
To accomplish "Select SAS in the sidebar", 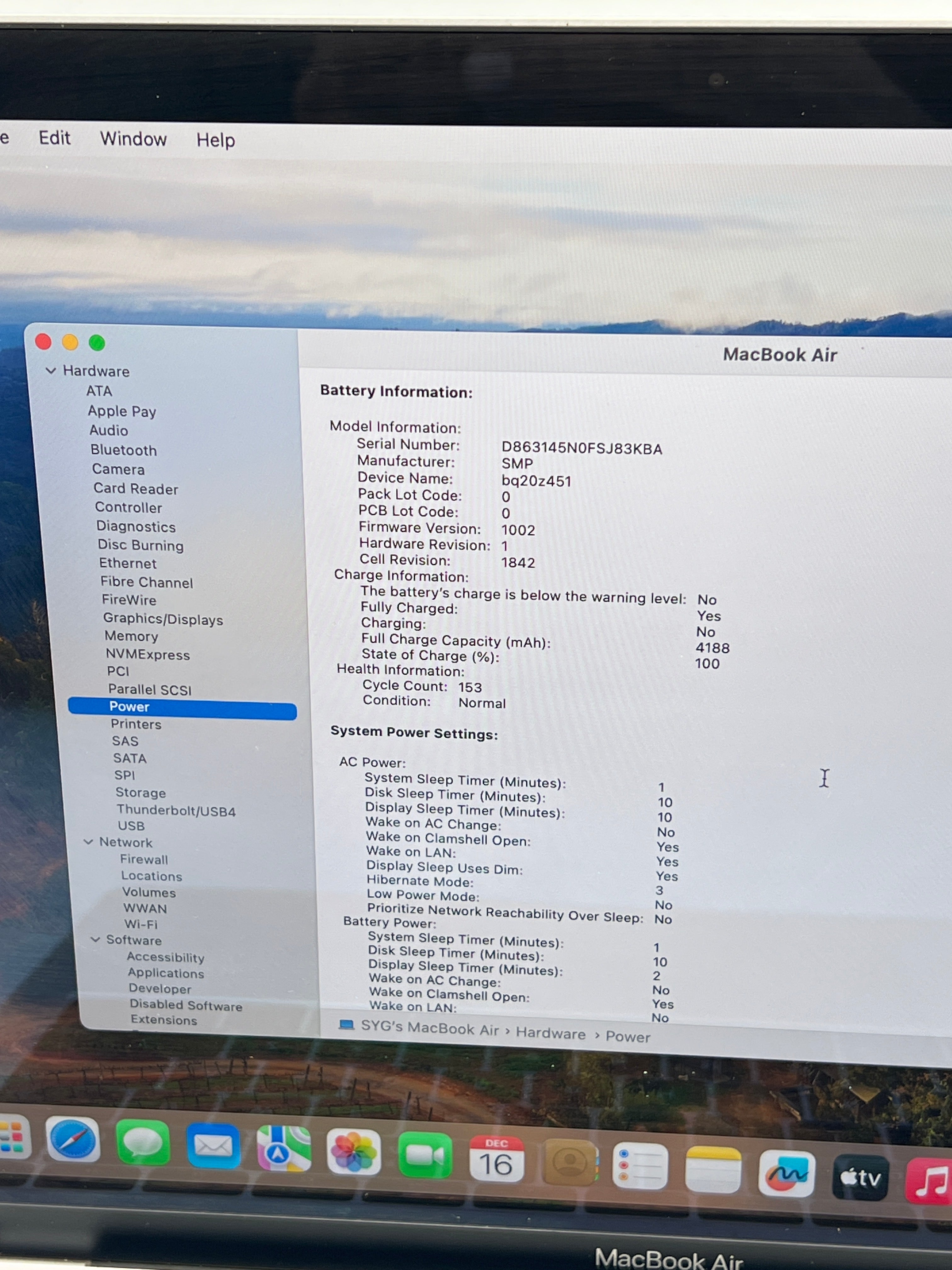I will [x=125, y=741].
